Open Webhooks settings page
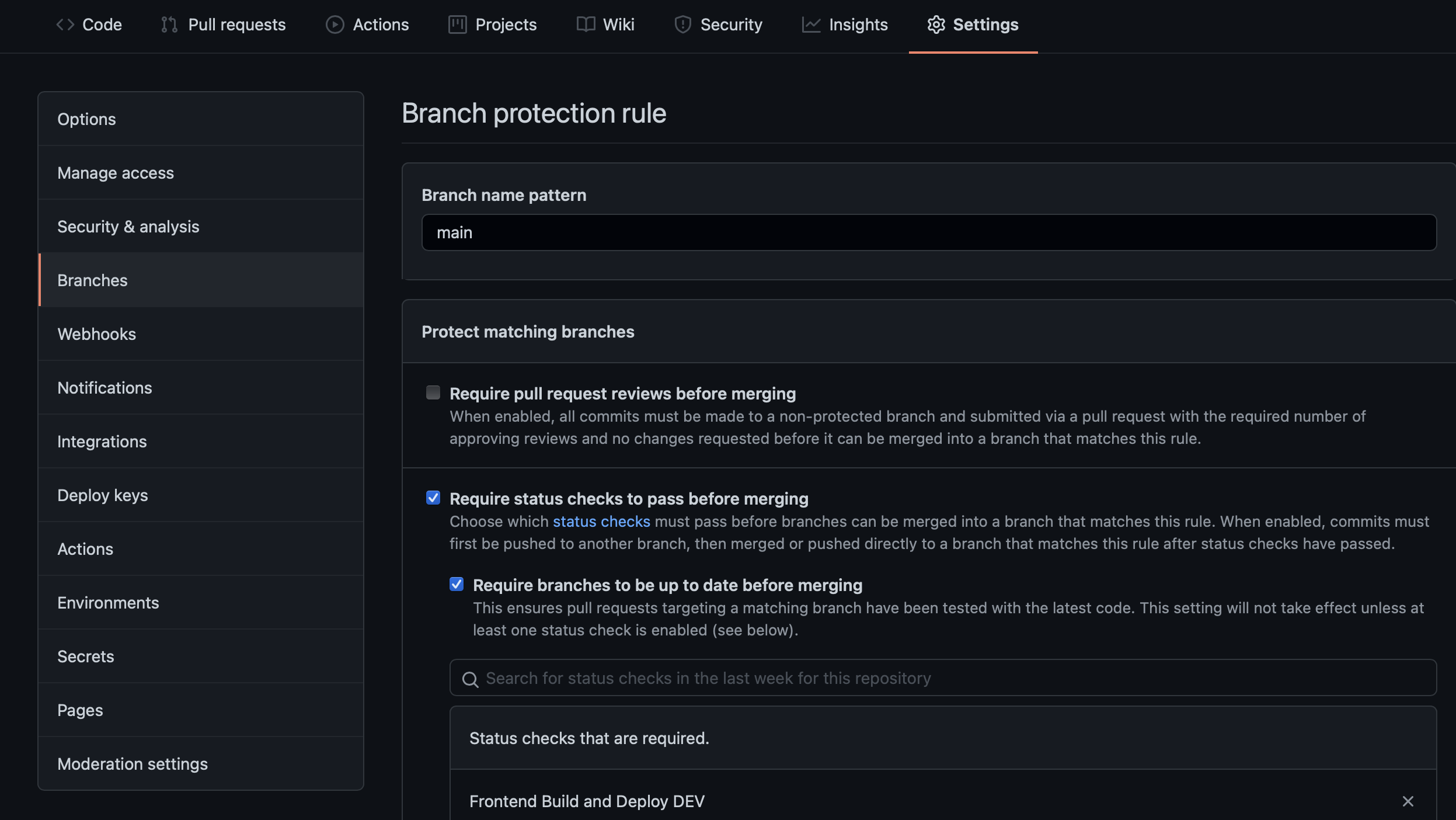The height and width of the screenshot is (820, 1456). (201, 334)
